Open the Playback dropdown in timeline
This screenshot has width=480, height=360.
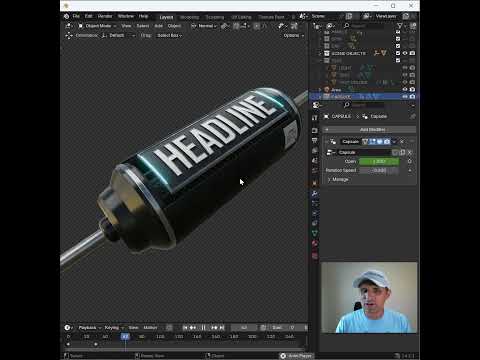point(89,328)
